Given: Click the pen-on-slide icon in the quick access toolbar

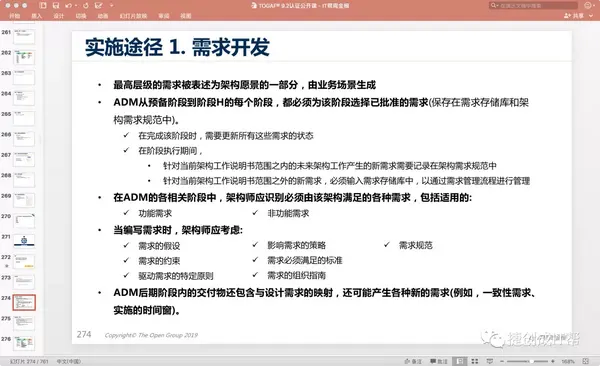Looking at the screenshot, I should point(99,5).
